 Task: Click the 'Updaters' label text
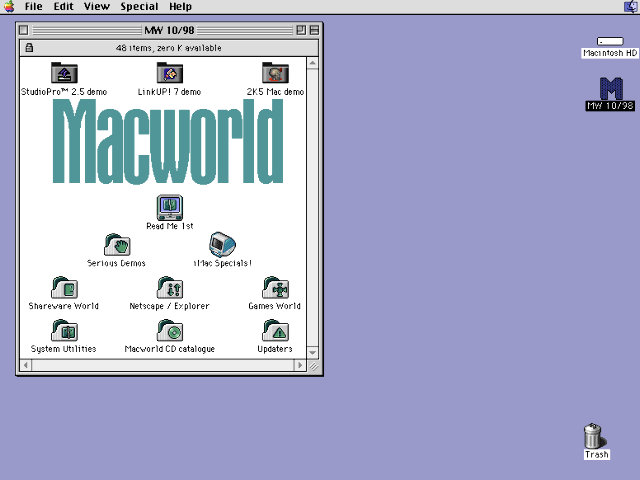point(275,349)
